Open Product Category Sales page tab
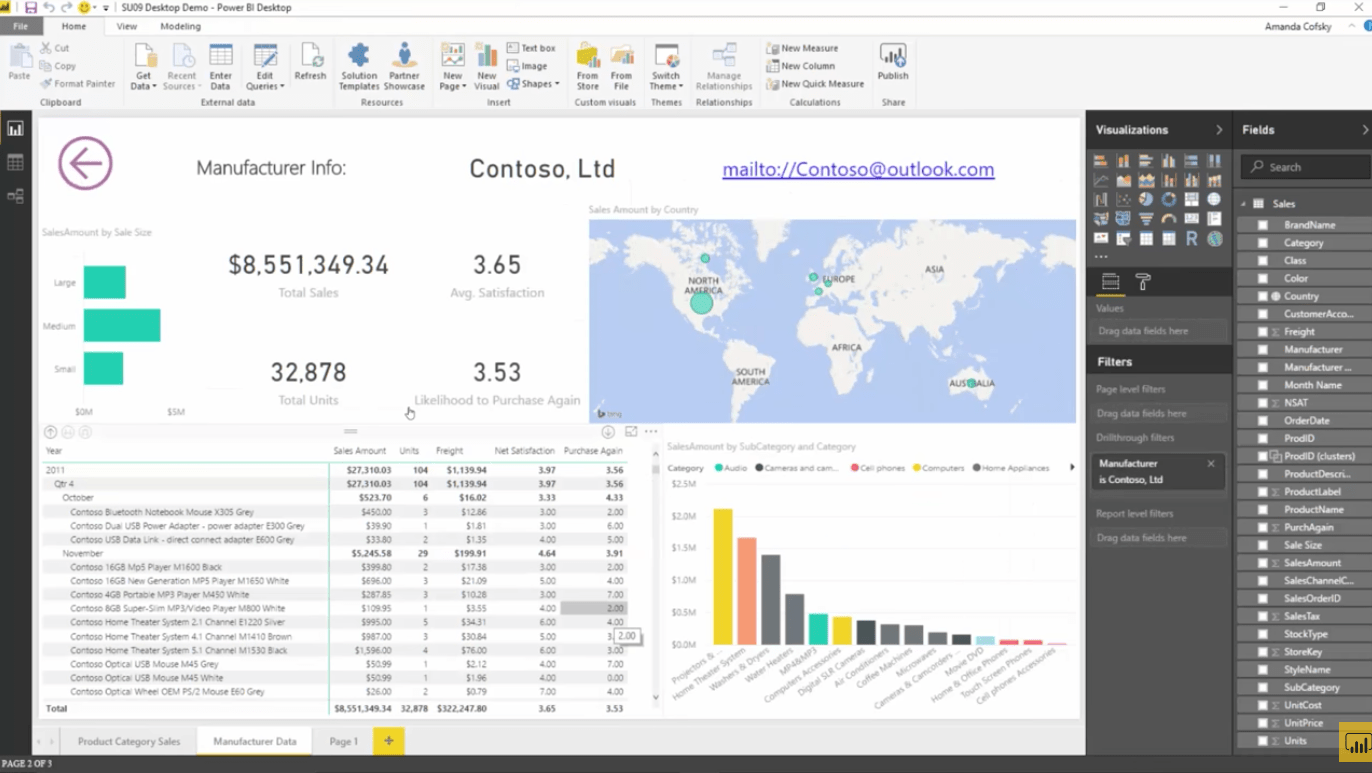The height and width of the screenshot is (773, 1372). tap(129, 741)
